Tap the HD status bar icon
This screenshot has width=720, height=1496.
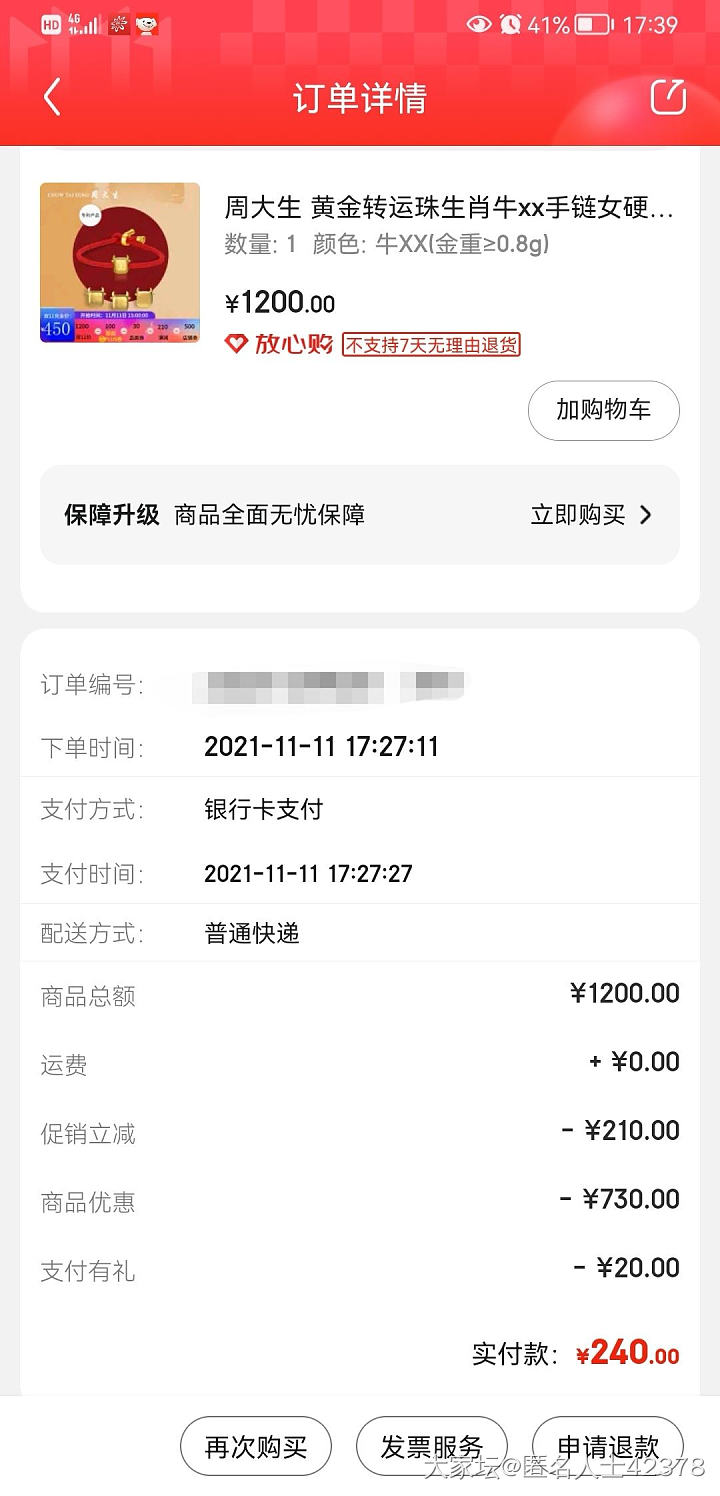click(51, 25)
